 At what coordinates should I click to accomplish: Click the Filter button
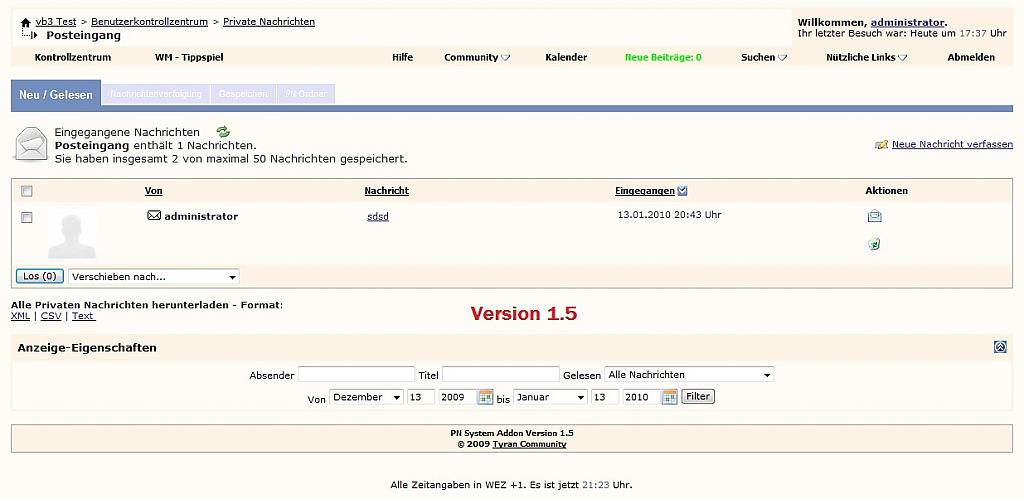pos(698,397)
